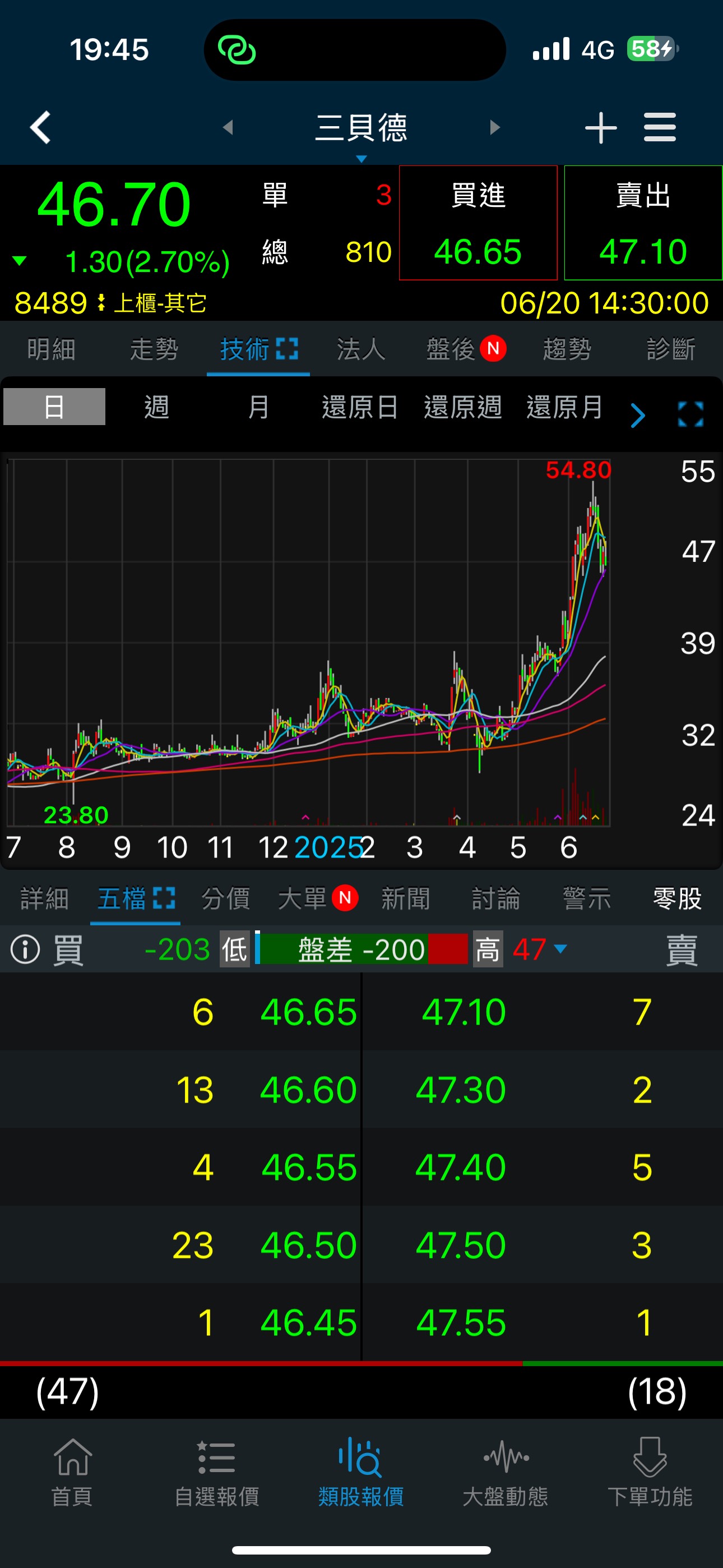Select the 週 weekly chart period

click(x=156, y=407)
